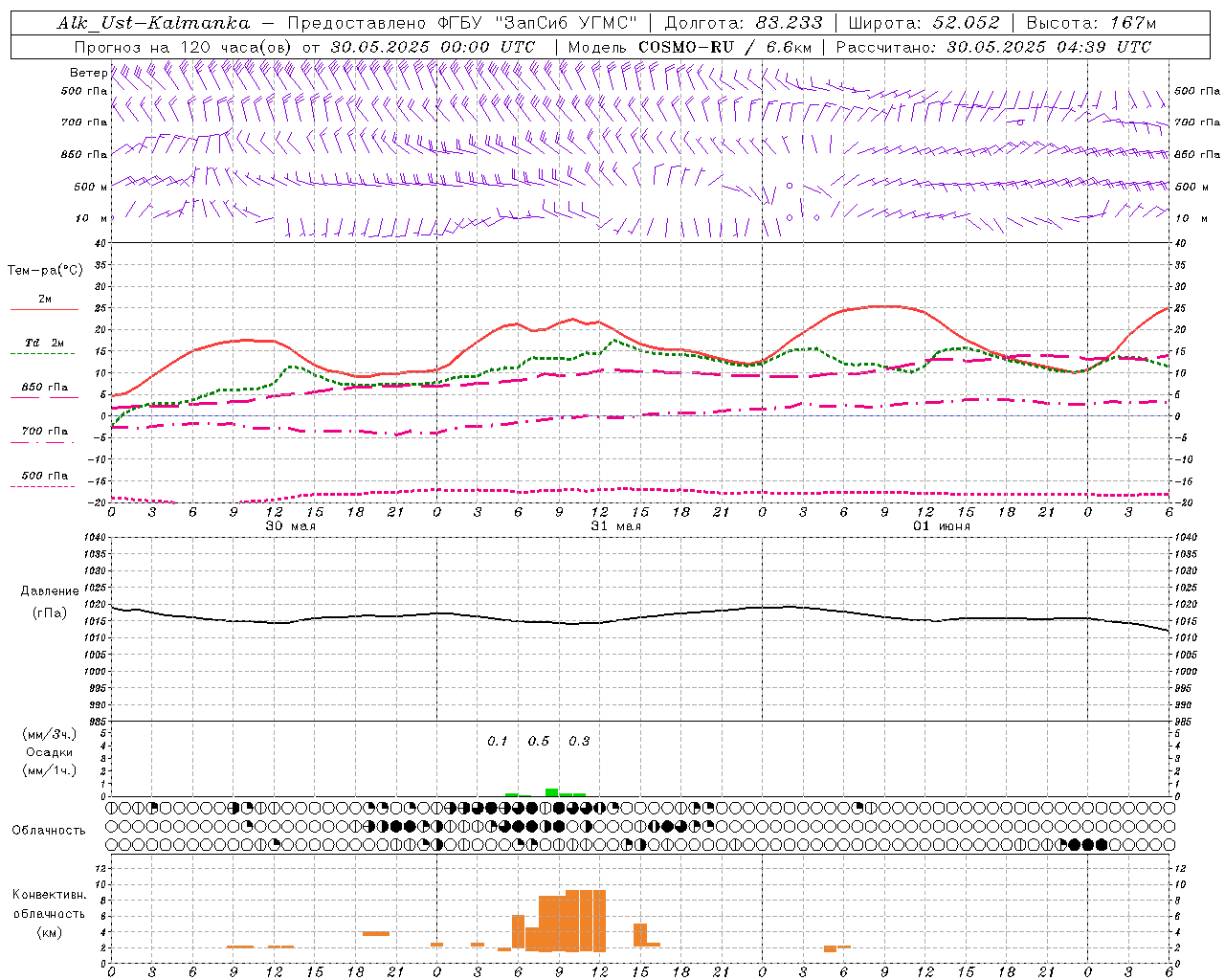Viewport: 1225px width, 980px height.
Task: Click 'Прогноз на 120 часа(ов)' header text
Action: (x=184, y=47)
